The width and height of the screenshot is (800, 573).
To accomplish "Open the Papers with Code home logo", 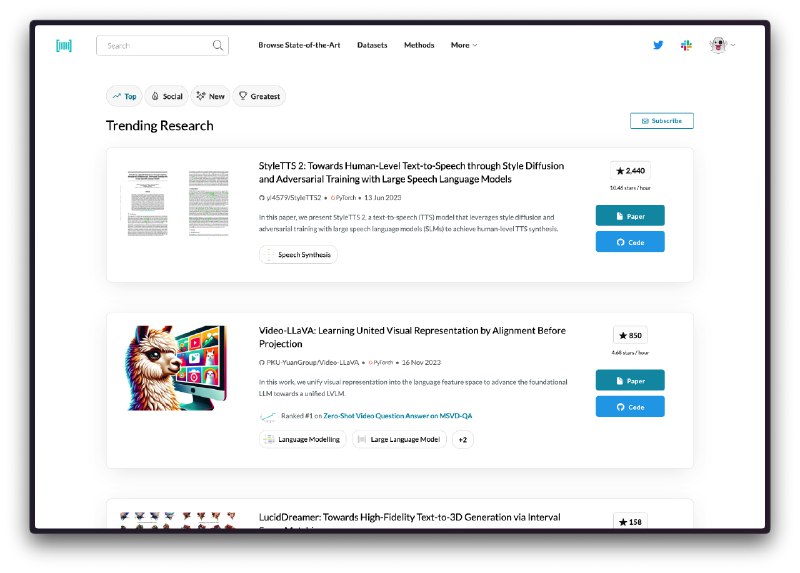I will point(64,45).
